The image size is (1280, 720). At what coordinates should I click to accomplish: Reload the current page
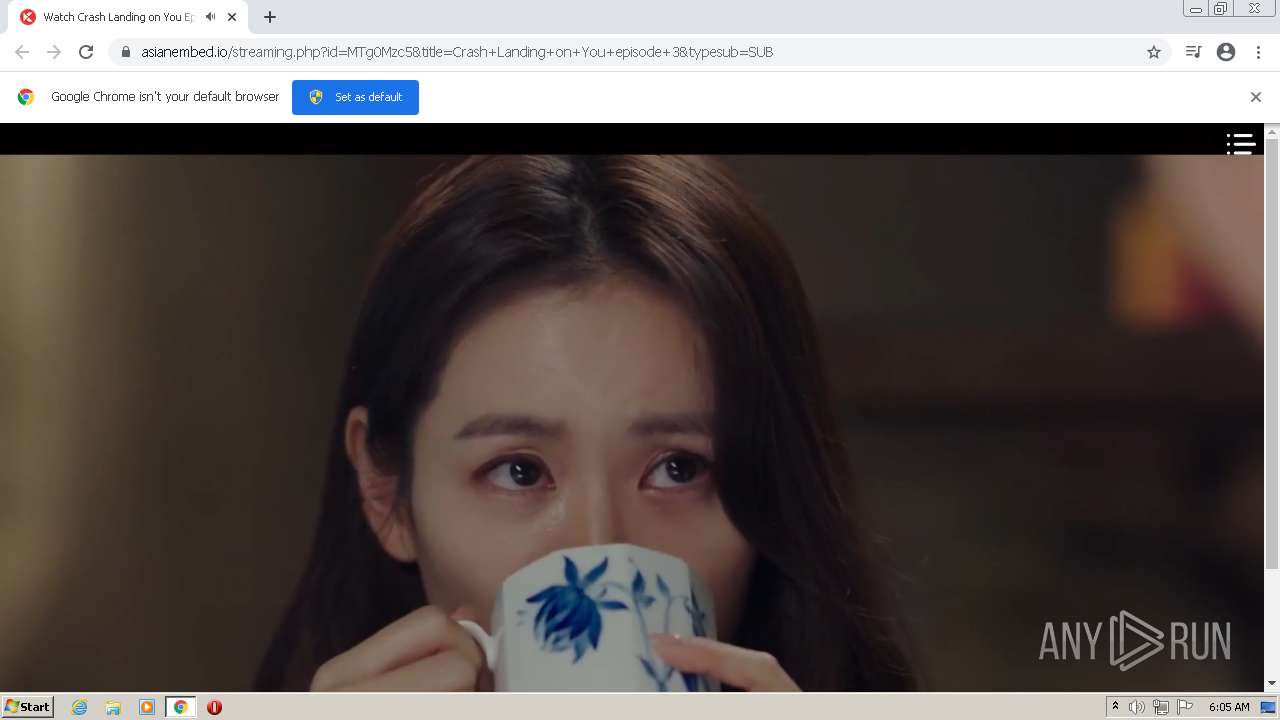coord(86,52)
